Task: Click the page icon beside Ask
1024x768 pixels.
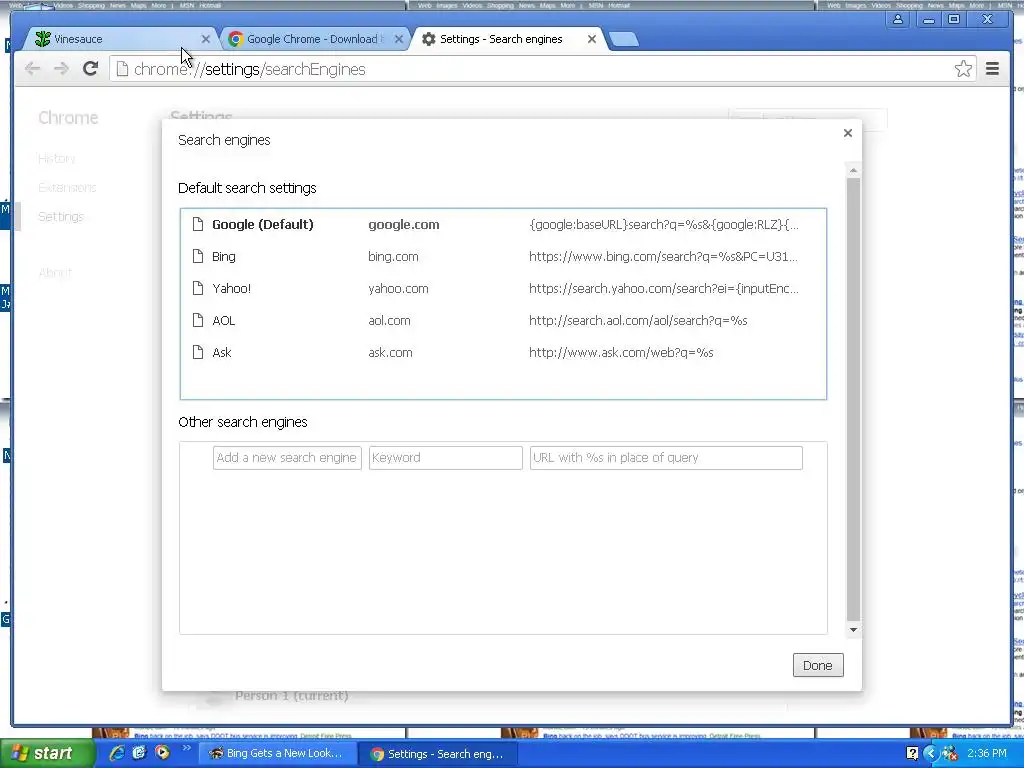Action: [x=198, y=353]
